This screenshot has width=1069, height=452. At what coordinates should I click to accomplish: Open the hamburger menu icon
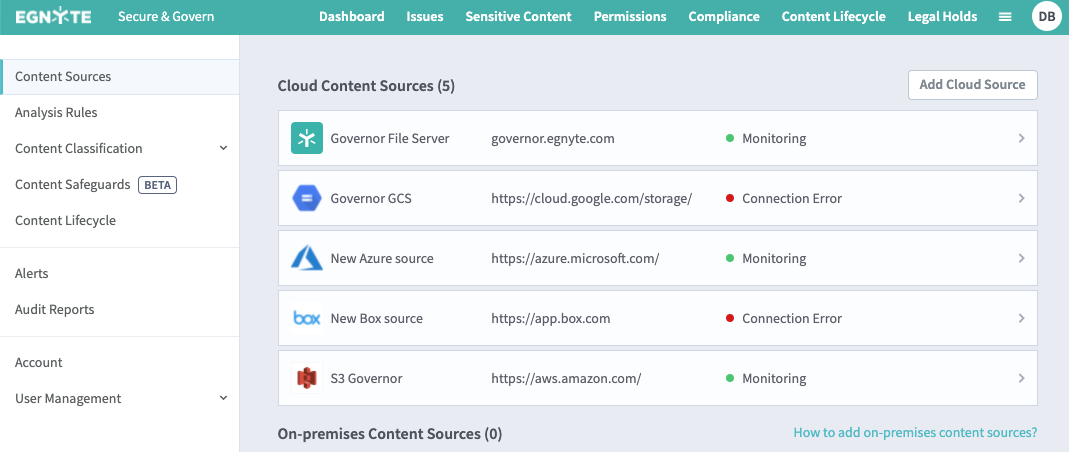tap(1005, 17)
